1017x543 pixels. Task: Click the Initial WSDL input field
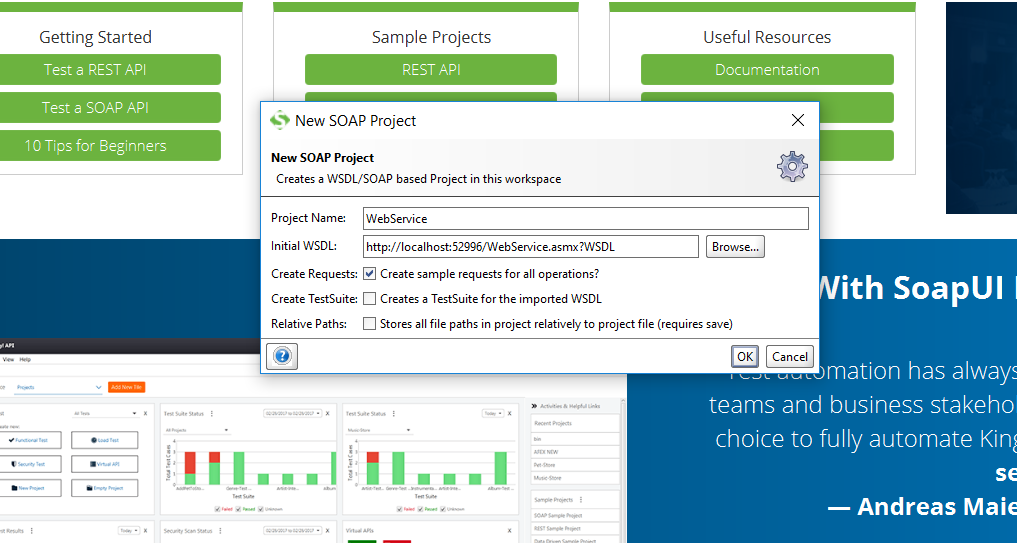[x=531, y=247]
